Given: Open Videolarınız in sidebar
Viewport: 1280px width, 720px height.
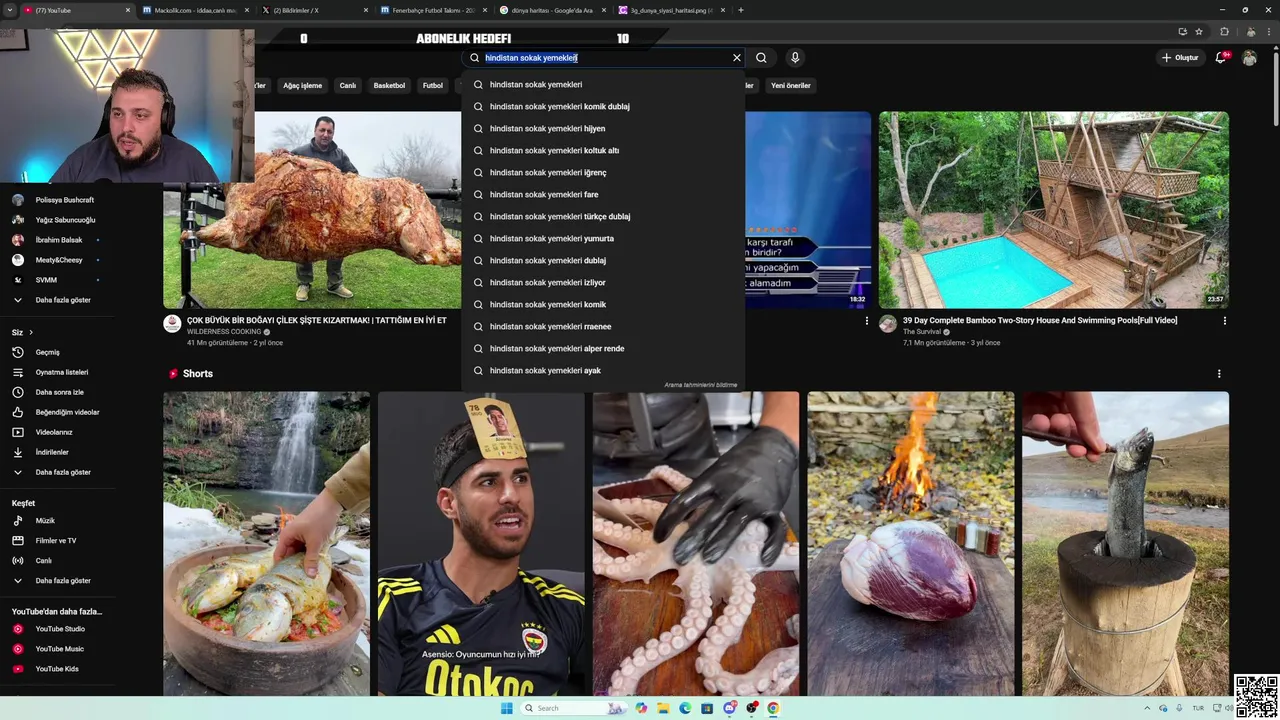Looking at the screenshot, I should 54,432.
